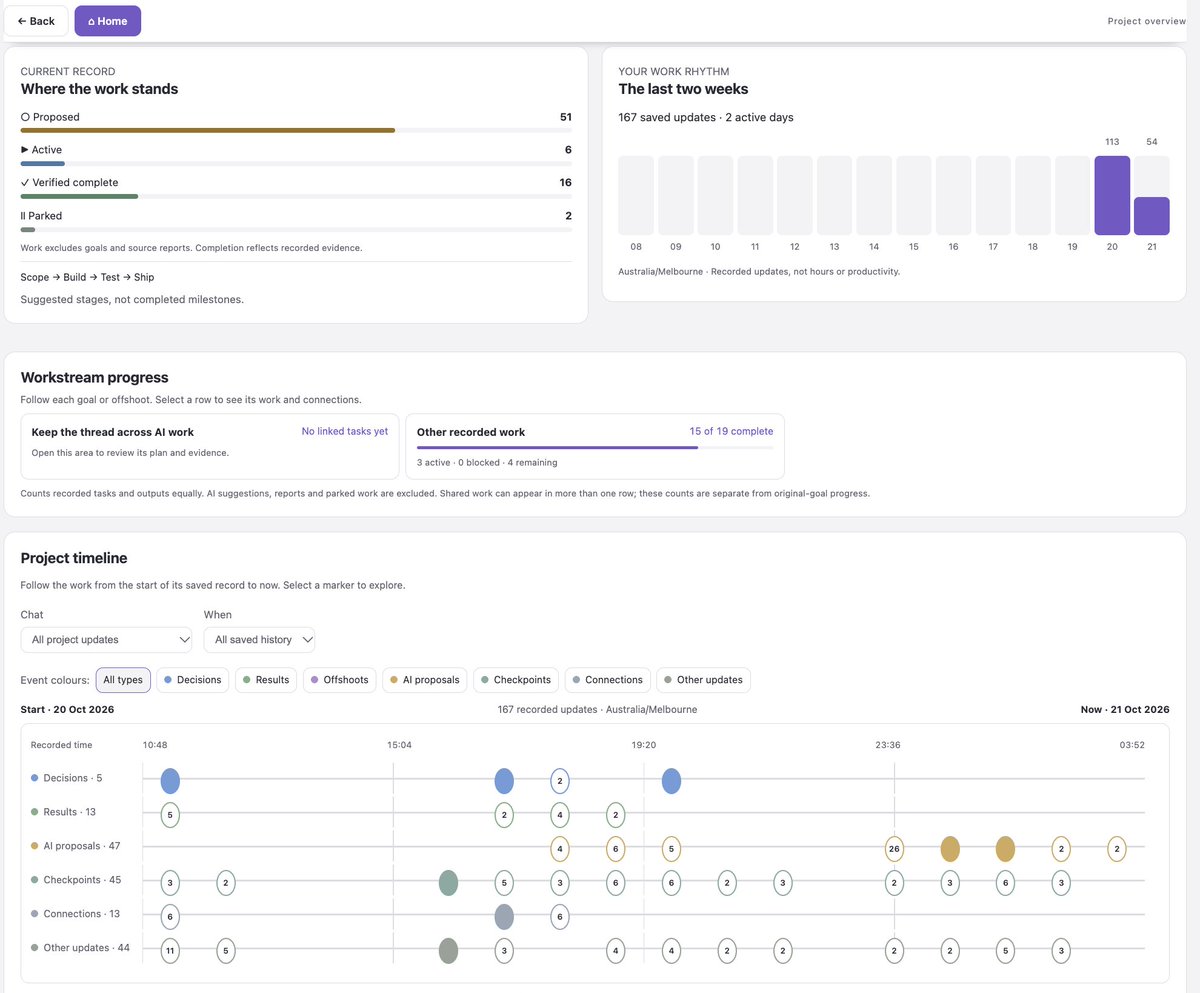Click the Project timeline heading
The height and width of the screenshot is (993, 1200).
pyautogui.click(x=74, y=558)
